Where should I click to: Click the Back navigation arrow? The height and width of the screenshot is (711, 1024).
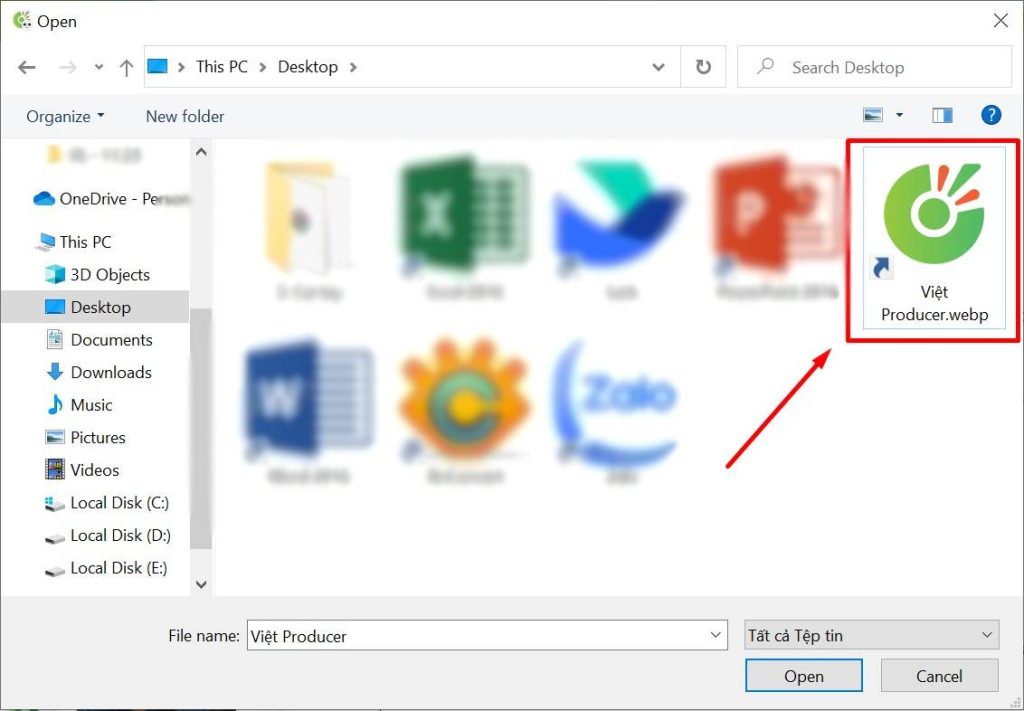tap(27, 68)
